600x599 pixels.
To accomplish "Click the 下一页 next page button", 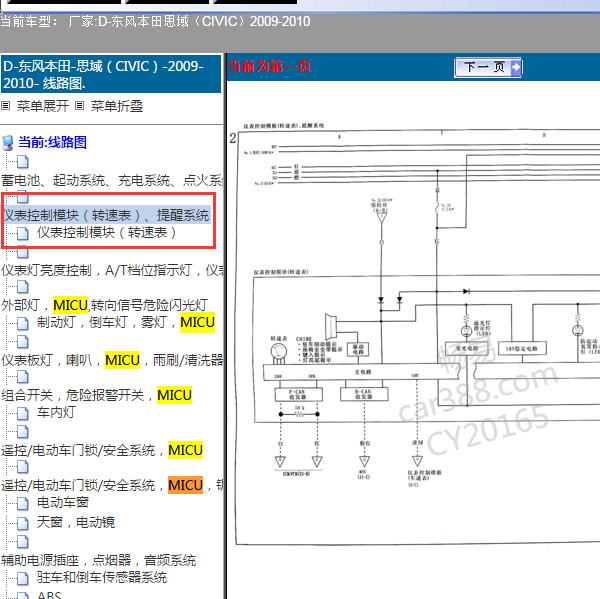I will coord(488,68).
